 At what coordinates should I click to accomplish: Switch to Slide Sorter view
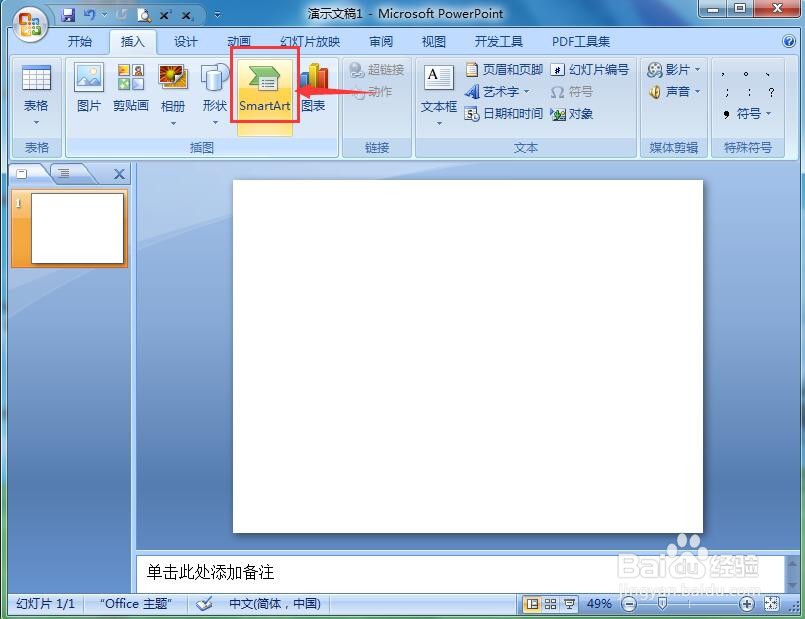[x=552, y=603]
